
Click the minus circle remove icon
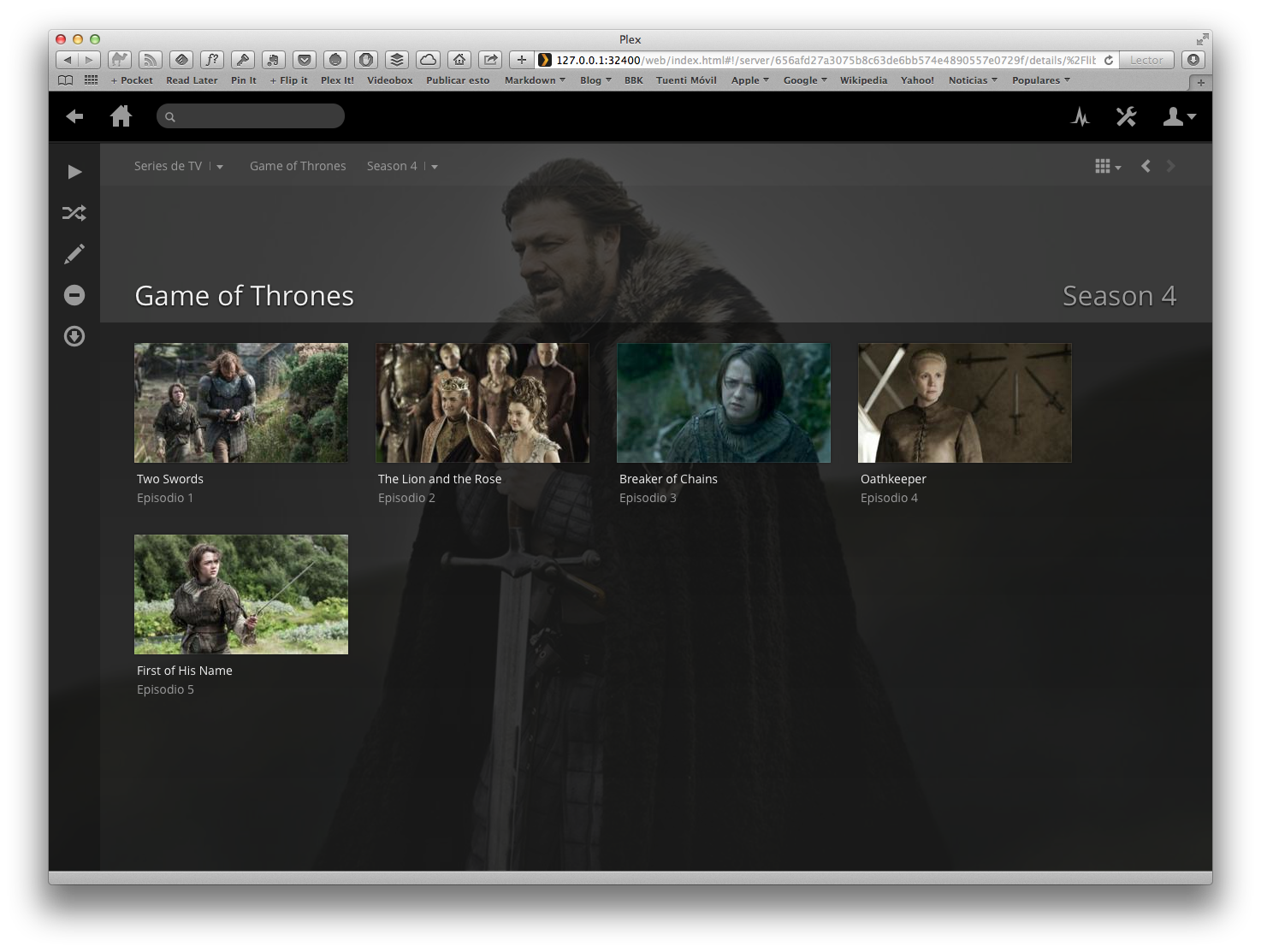[74, 295]
